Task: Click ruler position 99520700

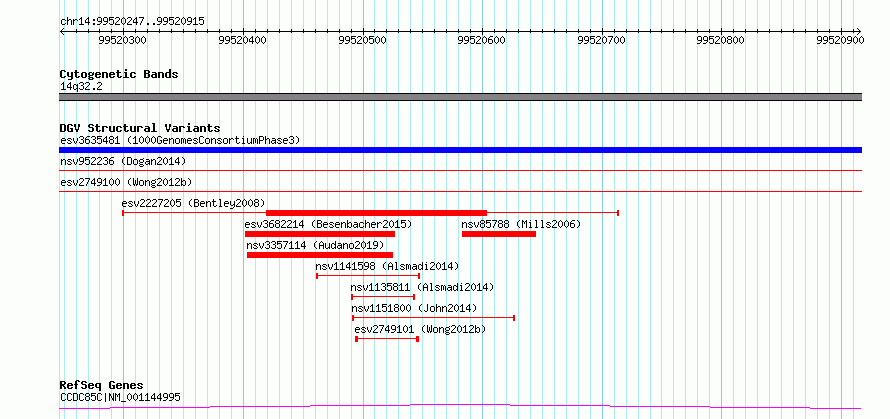Action: click(x=601, y=40)
